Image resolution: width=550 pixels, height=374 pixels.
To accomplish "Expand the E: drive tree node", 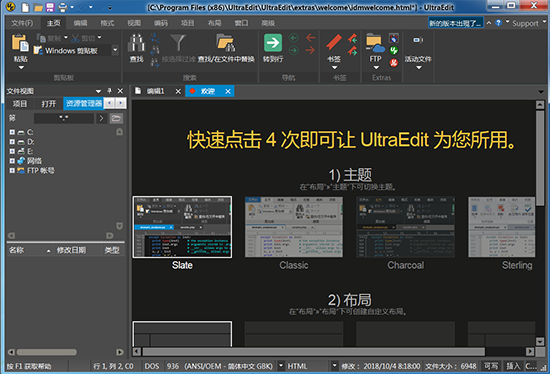I will 12,151.
